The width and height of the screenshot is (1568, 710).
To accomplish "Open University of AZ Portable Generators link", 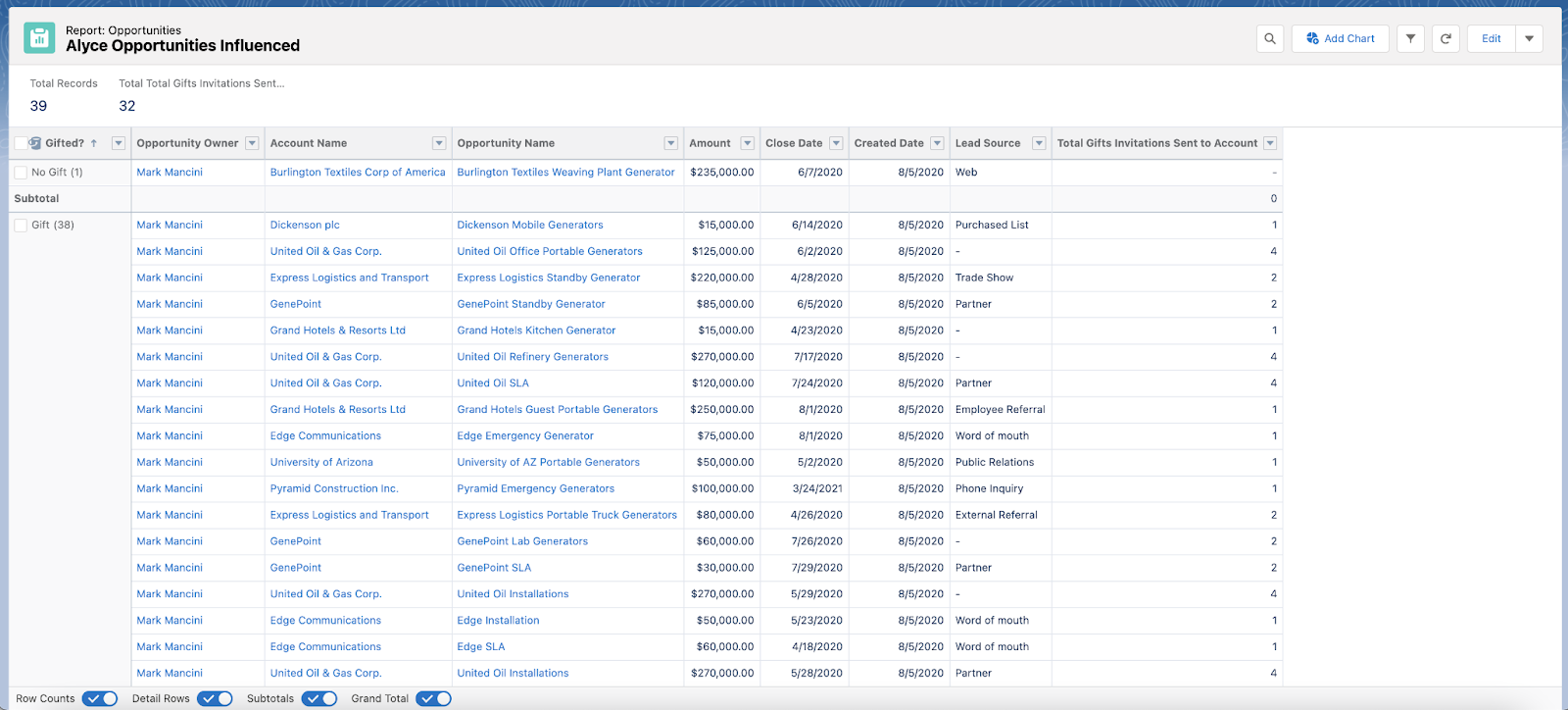I will 548,463.
